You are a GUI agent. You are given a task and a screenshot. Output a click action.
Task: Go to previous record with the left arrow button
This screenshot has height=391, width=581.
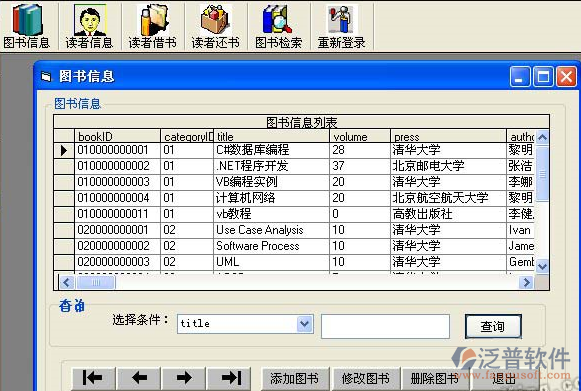tap(139, 378)
